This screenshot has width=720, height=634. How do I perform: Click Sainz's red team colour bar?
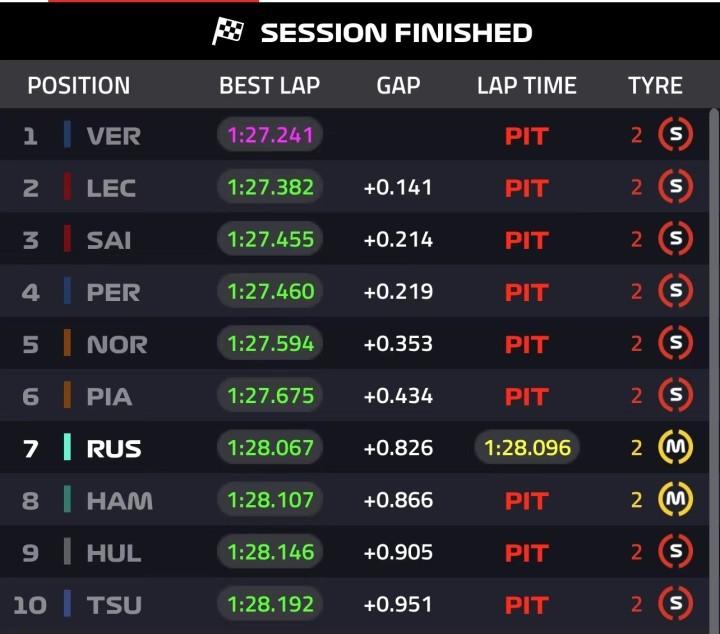click(x=67, y=239)
